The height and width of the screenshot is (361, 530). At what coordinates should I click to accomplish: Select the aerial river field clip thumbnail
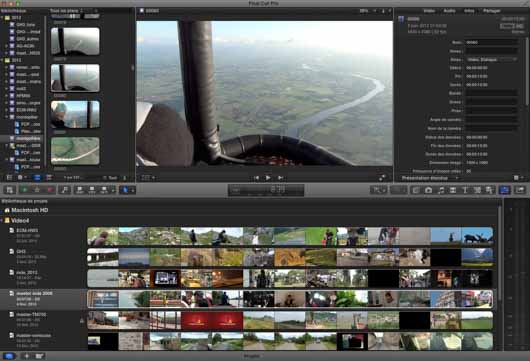click(x=75, y=151)
